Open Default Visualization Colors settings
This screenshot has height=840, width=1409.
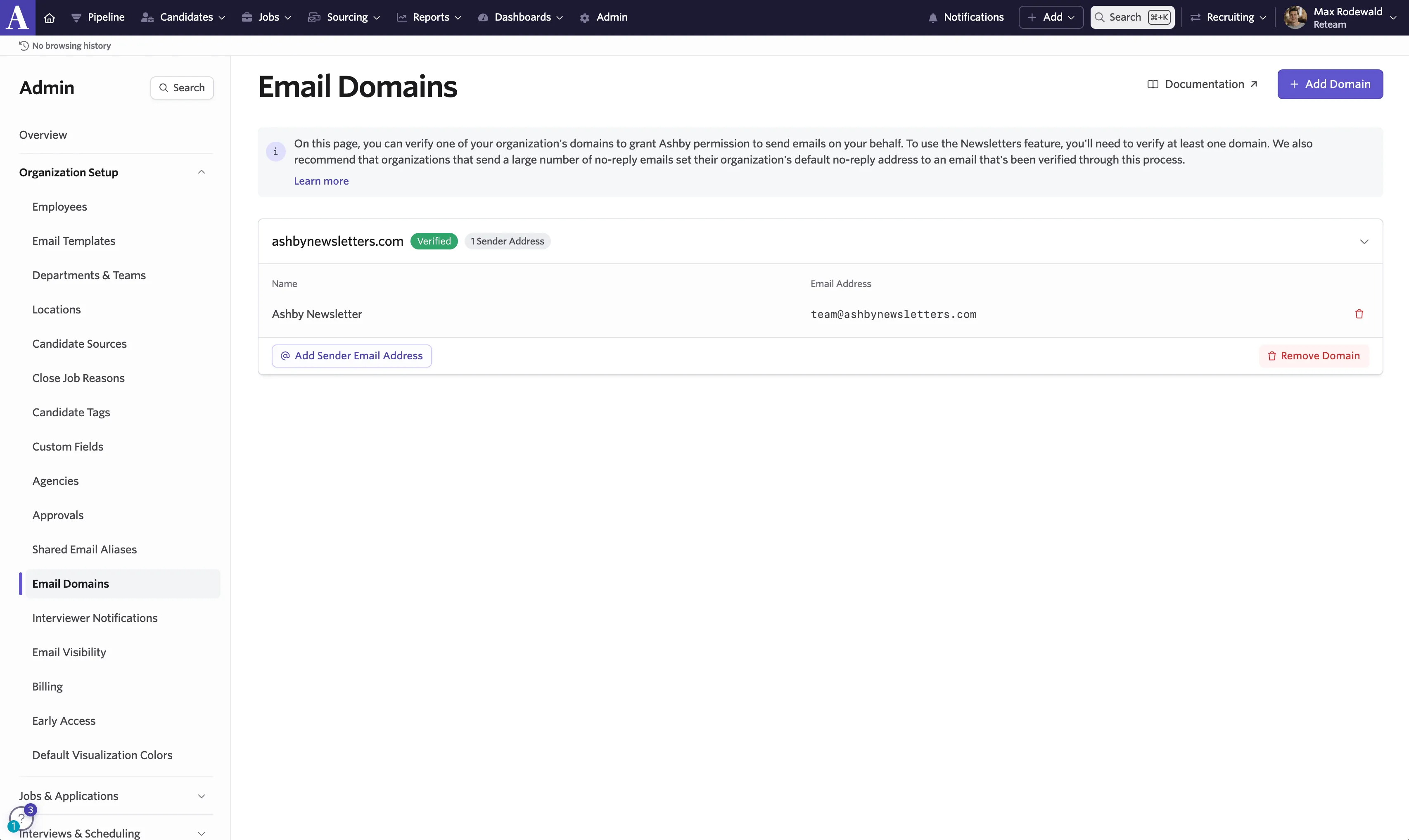[102, 755]
